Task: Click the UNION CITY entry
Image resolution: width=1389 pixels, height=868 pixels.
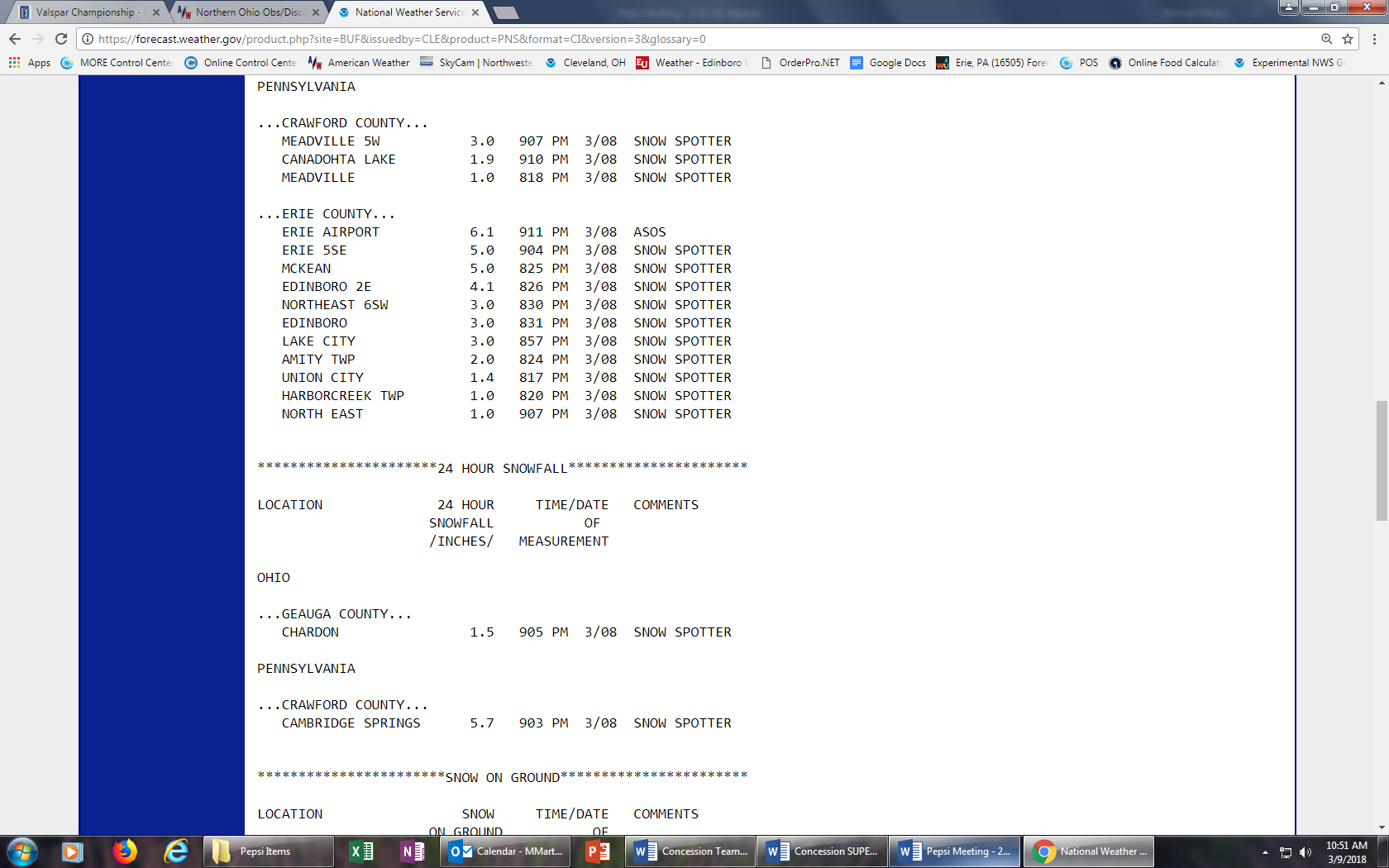Action: click(322, 378)
